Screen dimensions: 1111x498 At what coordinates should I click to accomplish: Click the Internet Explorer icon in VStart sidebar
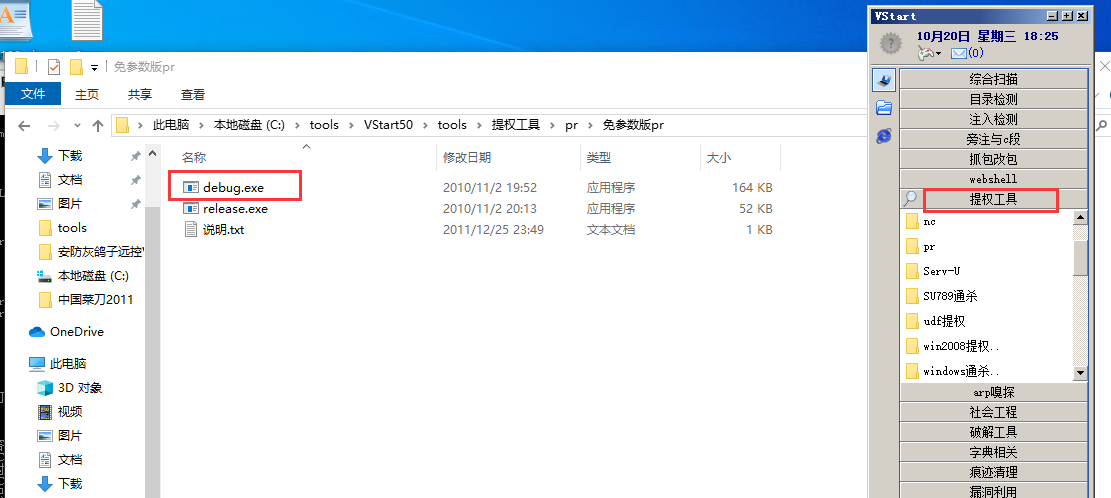[x=883, y=135]
